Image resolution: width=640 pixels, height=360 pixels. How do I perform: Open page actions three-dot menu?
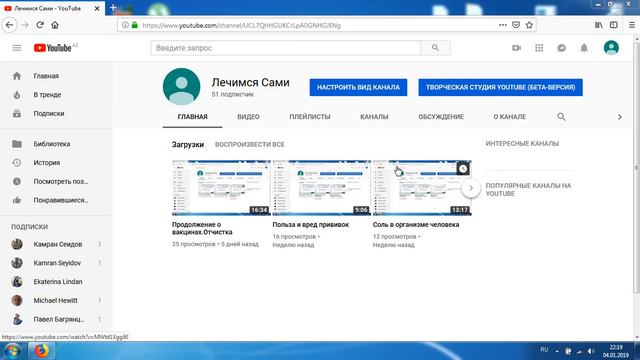pos(503,25)
